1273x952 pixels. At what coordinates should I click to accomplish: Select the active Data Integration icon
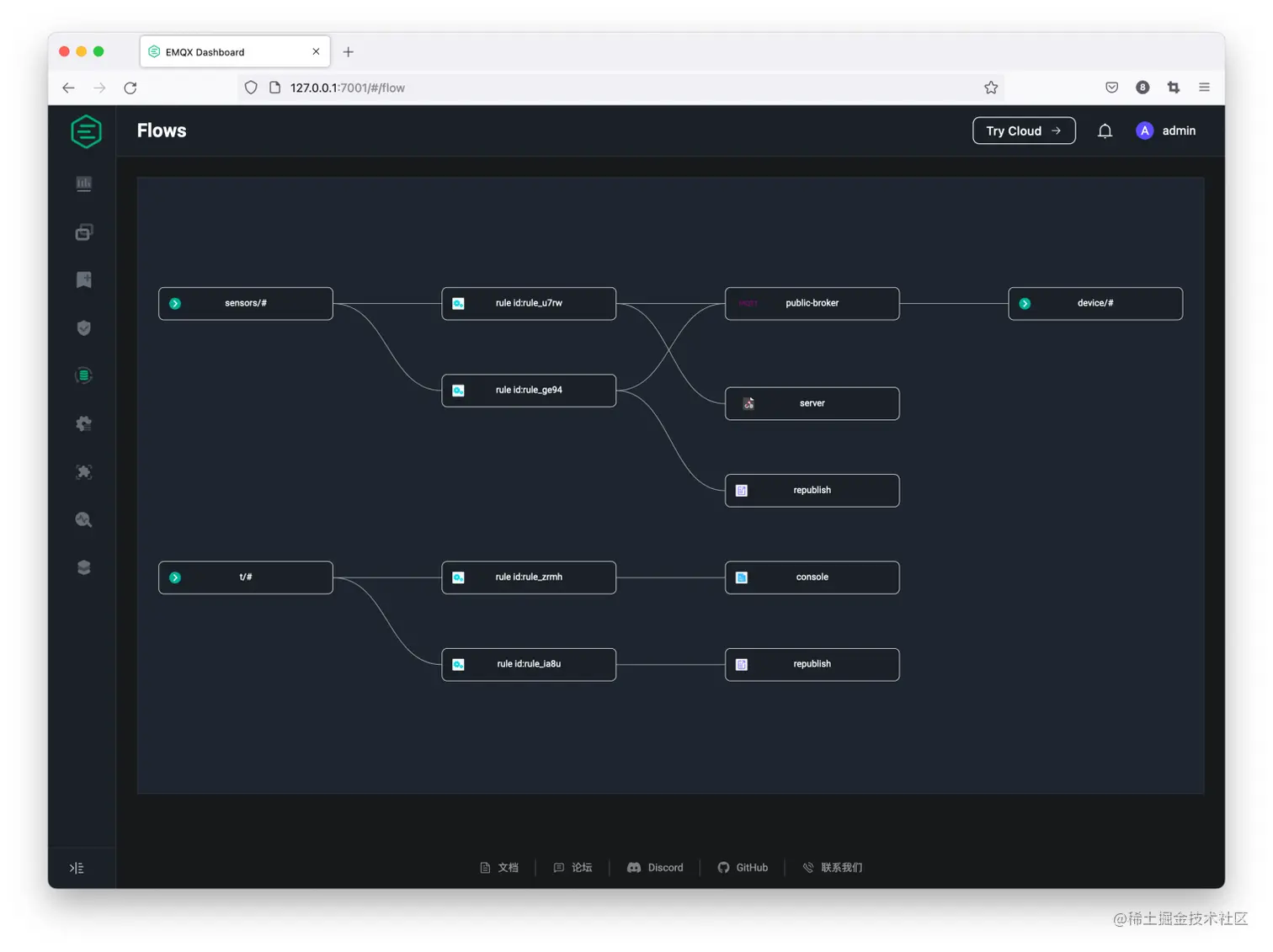[x=83, y=375]
